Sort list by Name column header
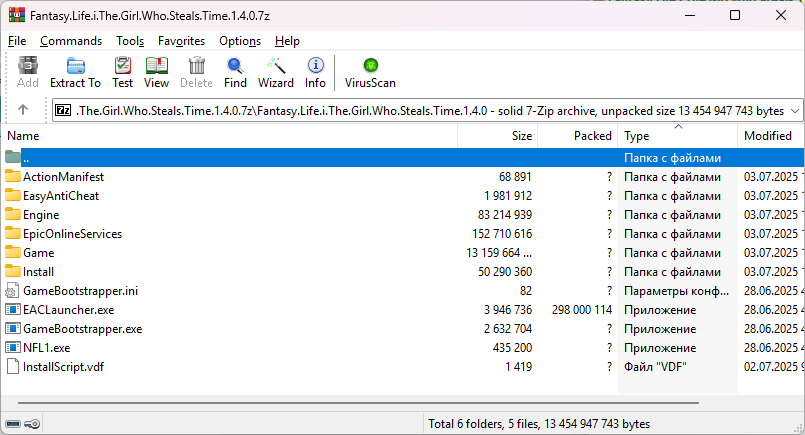The height and width of the screenshot is (435, 805). pos(23,135)
